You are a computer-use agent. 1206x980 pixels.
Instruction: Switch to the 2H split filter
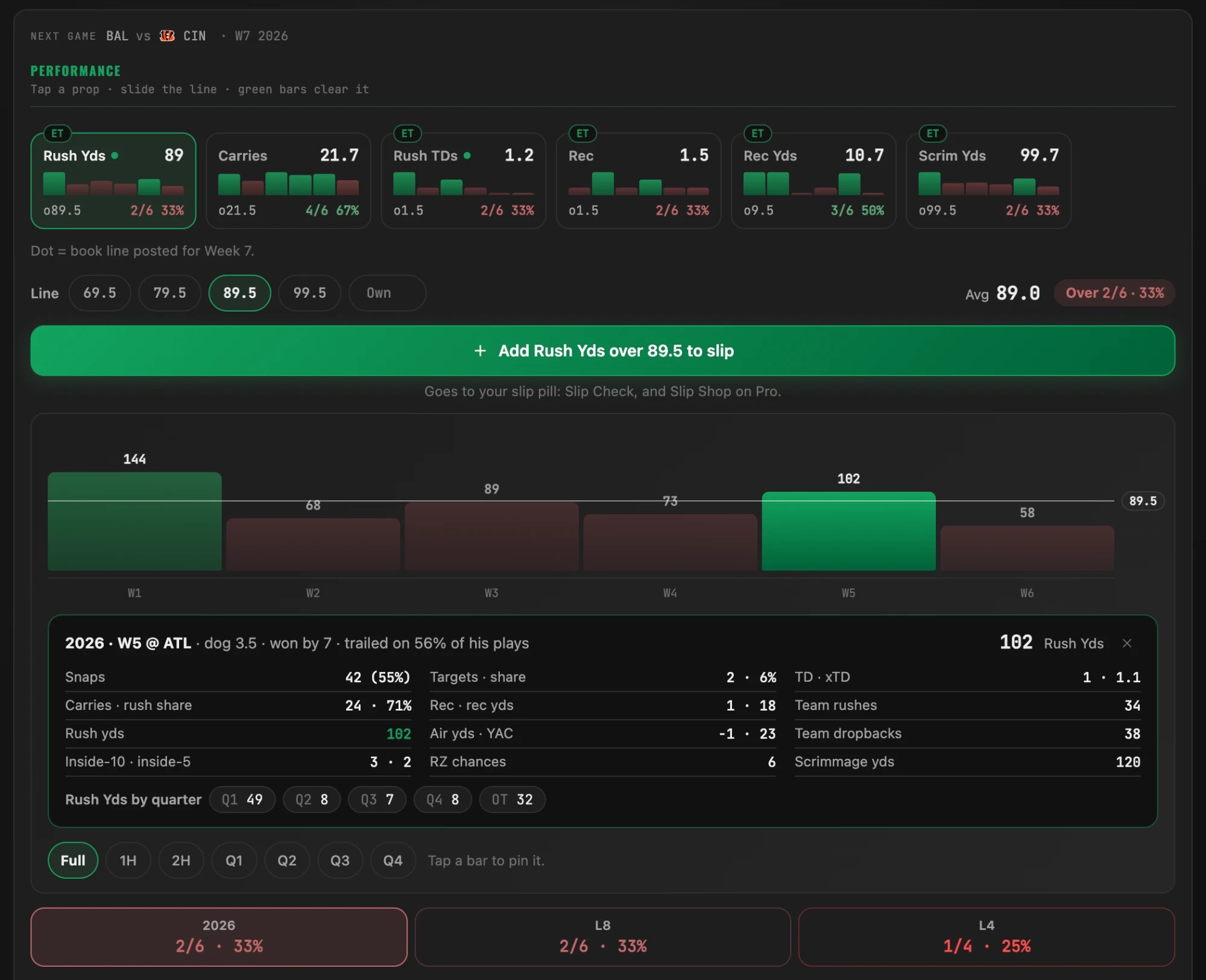[x=181, y=861]
